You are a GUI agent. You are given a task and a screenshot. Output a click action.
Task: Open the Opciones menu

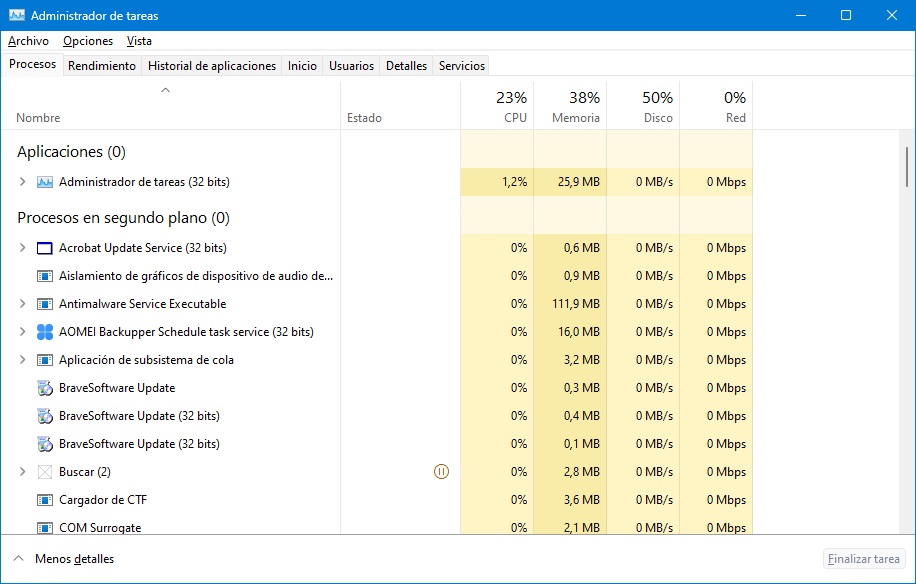[x=88, y=41]
